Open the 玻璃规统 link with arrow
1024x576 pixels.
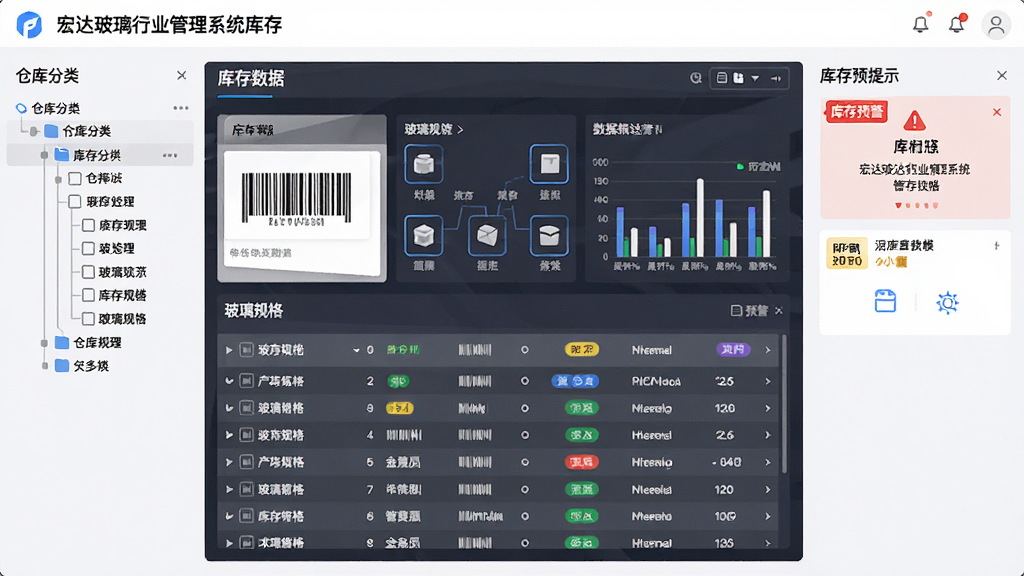pyautogui.click(x=434, y=129)
